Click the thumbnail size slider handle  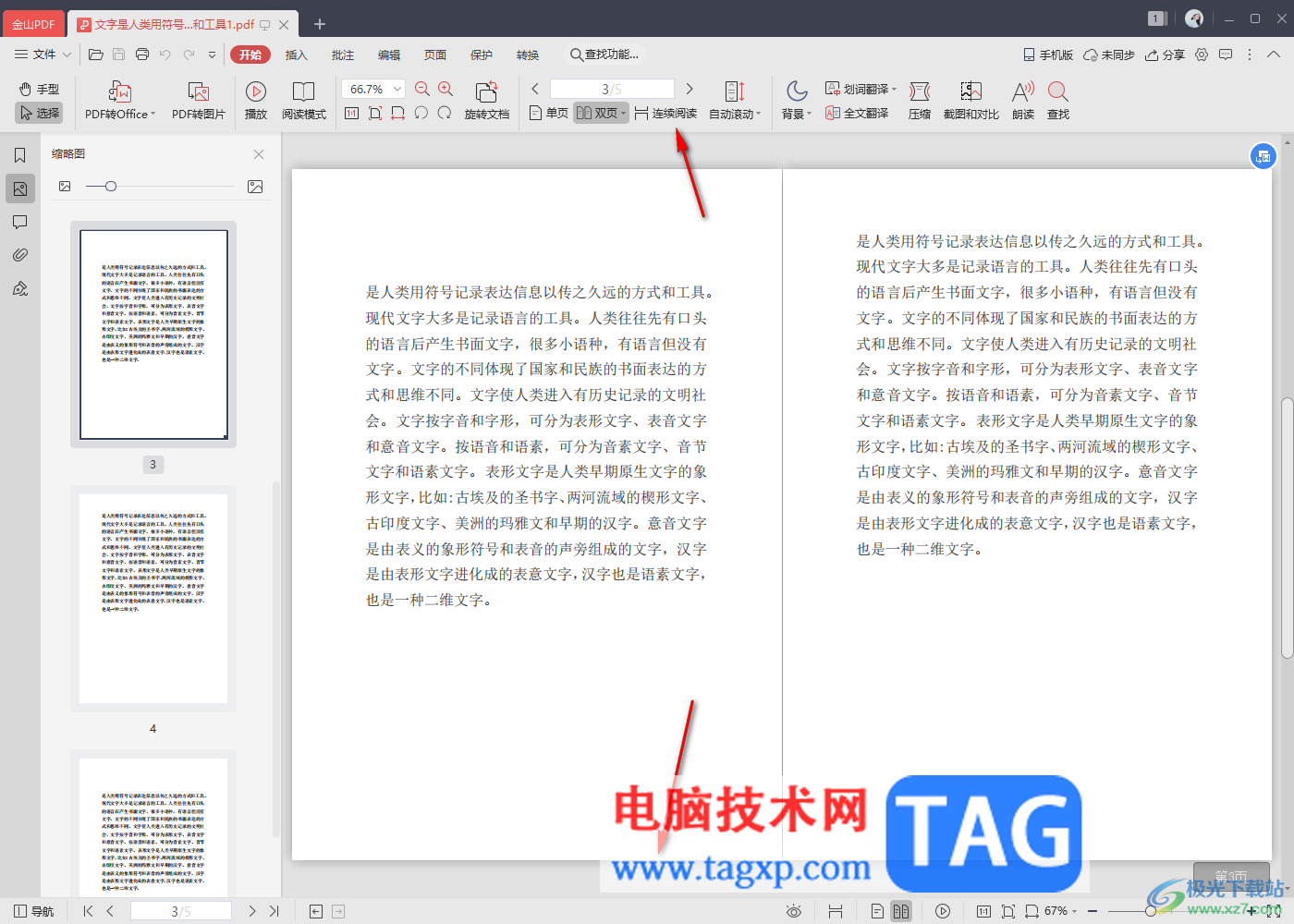(x=111, y=187)
